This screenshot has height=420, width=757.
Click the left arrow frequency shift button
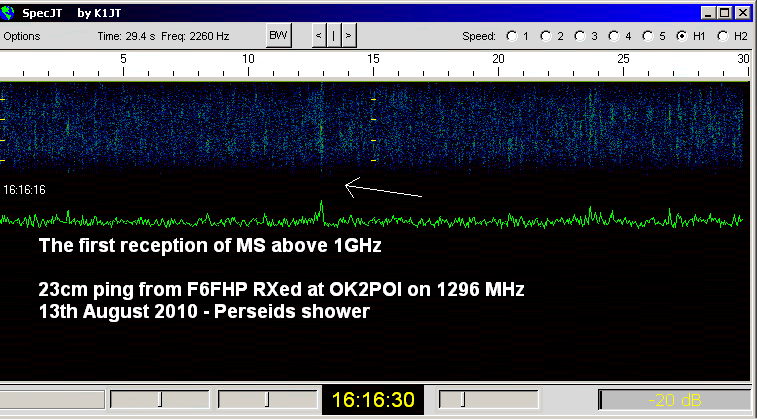tap(318, 36)
